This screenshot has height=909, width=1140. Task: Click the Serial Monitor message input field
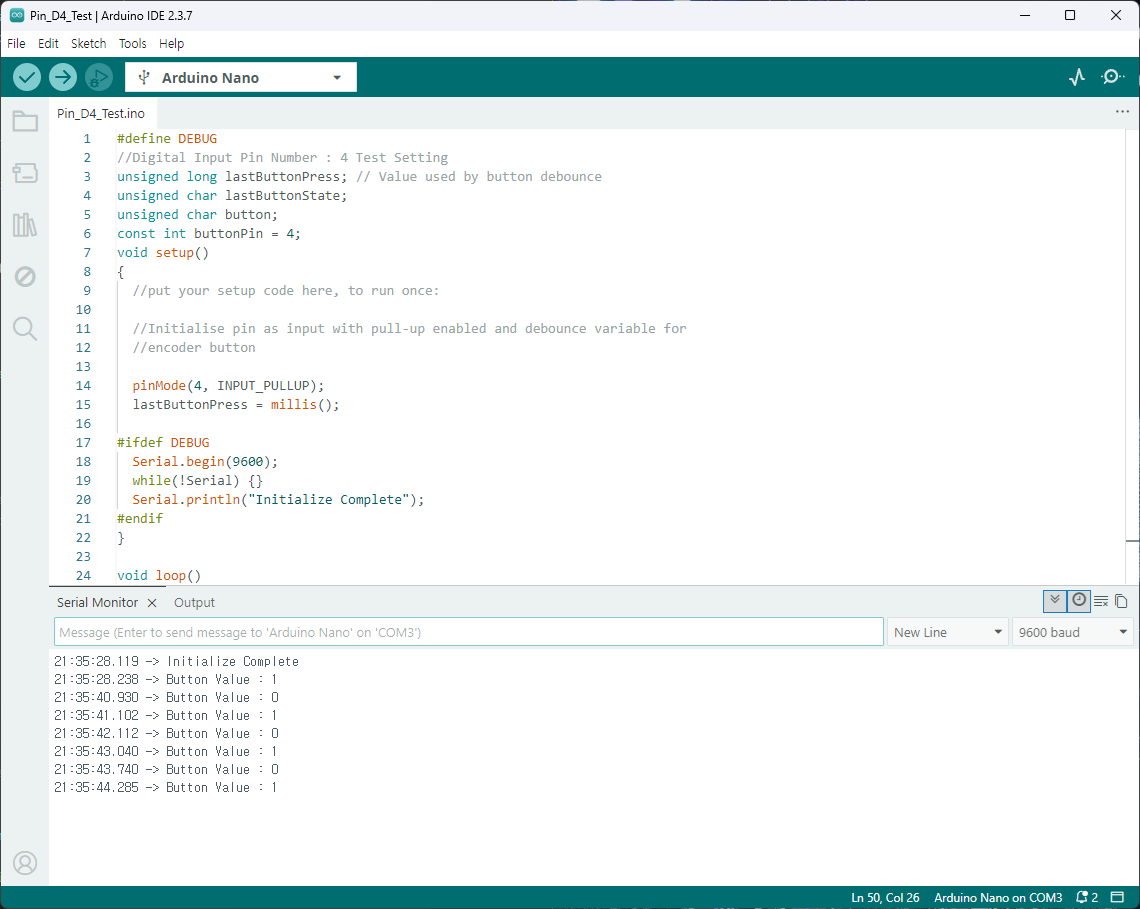(x=469, y=632)
